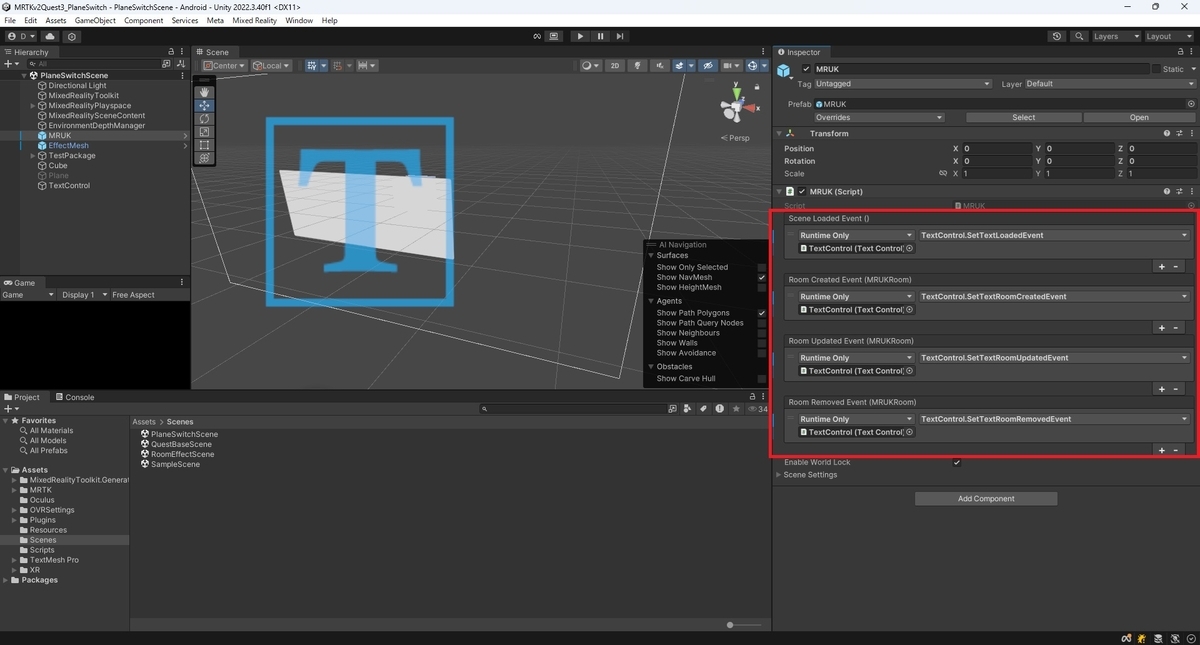The image size is (1200, 645).
Task: Select the Rotate tool in the scene toolbar
Action: click(204, 118)
